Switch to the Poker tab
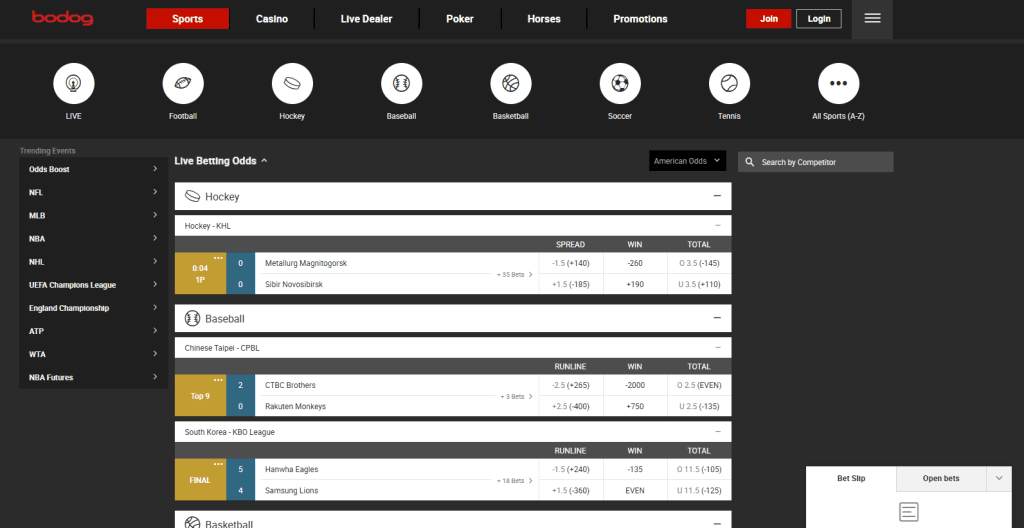This screenshot has width=1024, height=528. coord(460,19)
